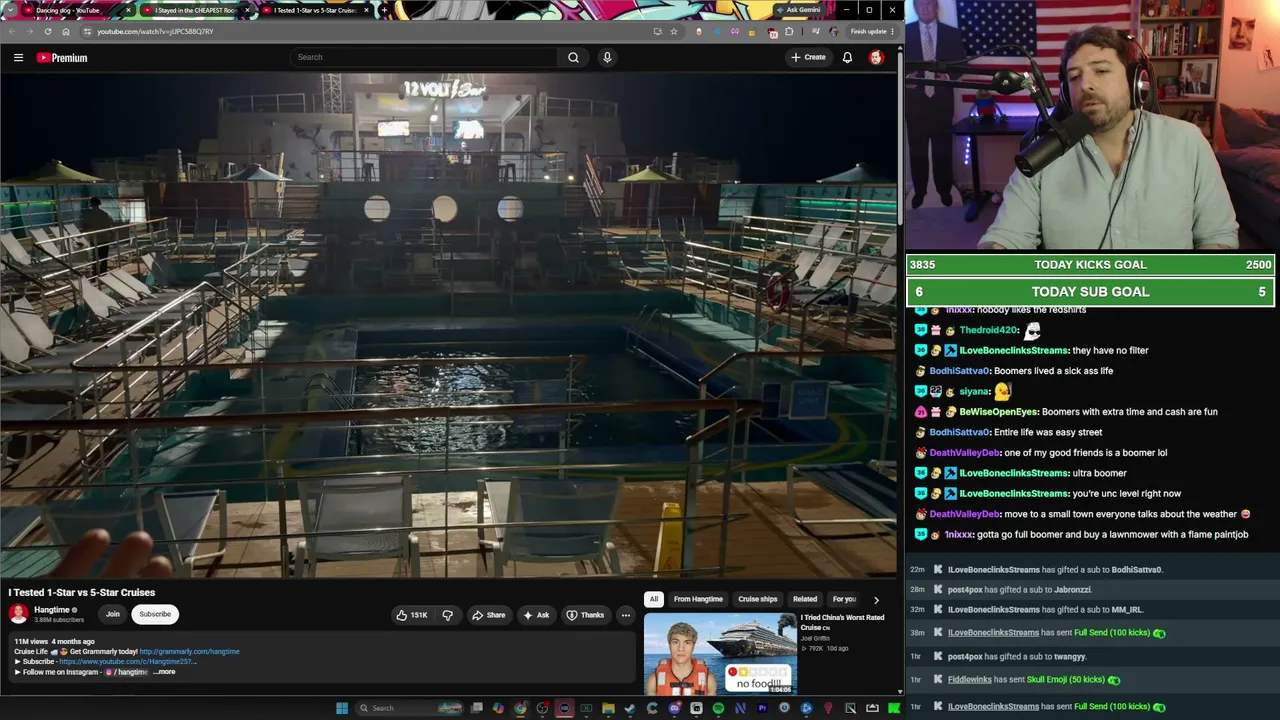1280x720 pixels.
Task: Open the browser home page
Action: tap(66, 31)
